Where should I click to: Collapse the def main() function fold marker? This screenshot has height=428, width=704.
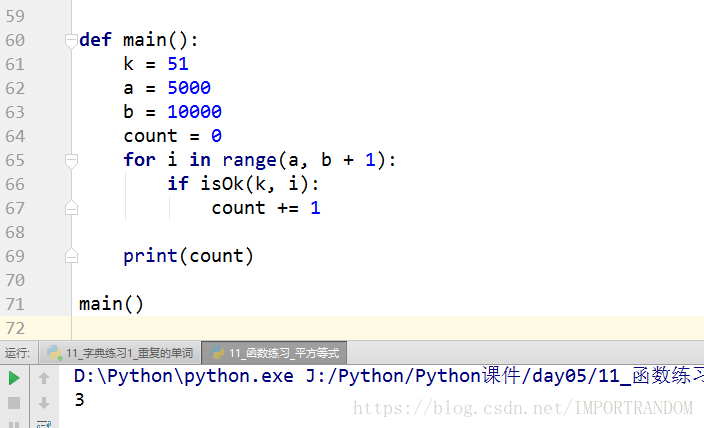[71, 41]
